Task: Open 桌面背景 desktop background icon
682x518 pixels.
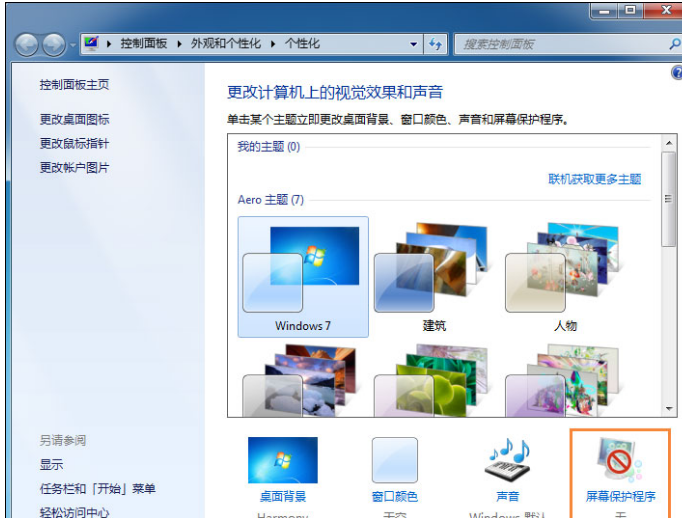Action: point(283,460)
